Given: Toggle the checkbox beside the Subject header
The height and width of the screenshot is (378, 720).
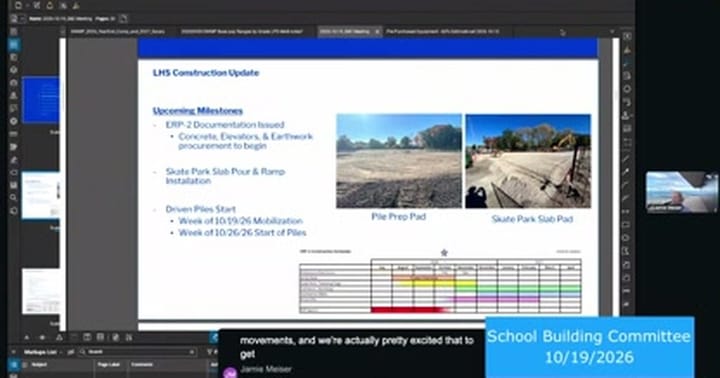Looking at the screenshot, I should [24, 365].
